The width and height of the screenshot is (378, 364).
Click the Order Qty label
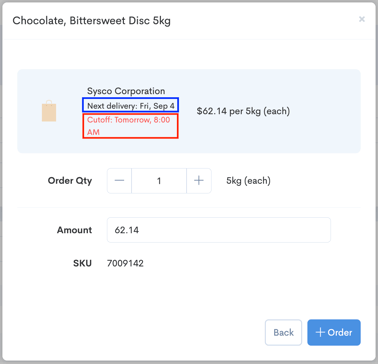pos(70,181)
